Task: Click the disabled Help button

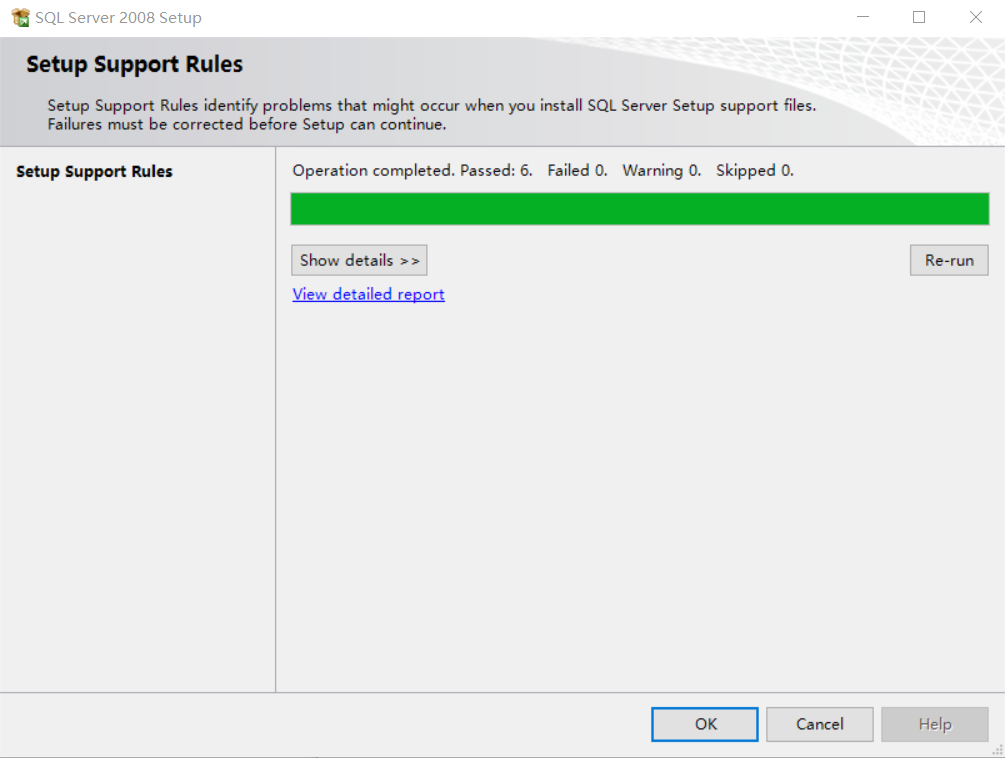Action: point(934,724)
